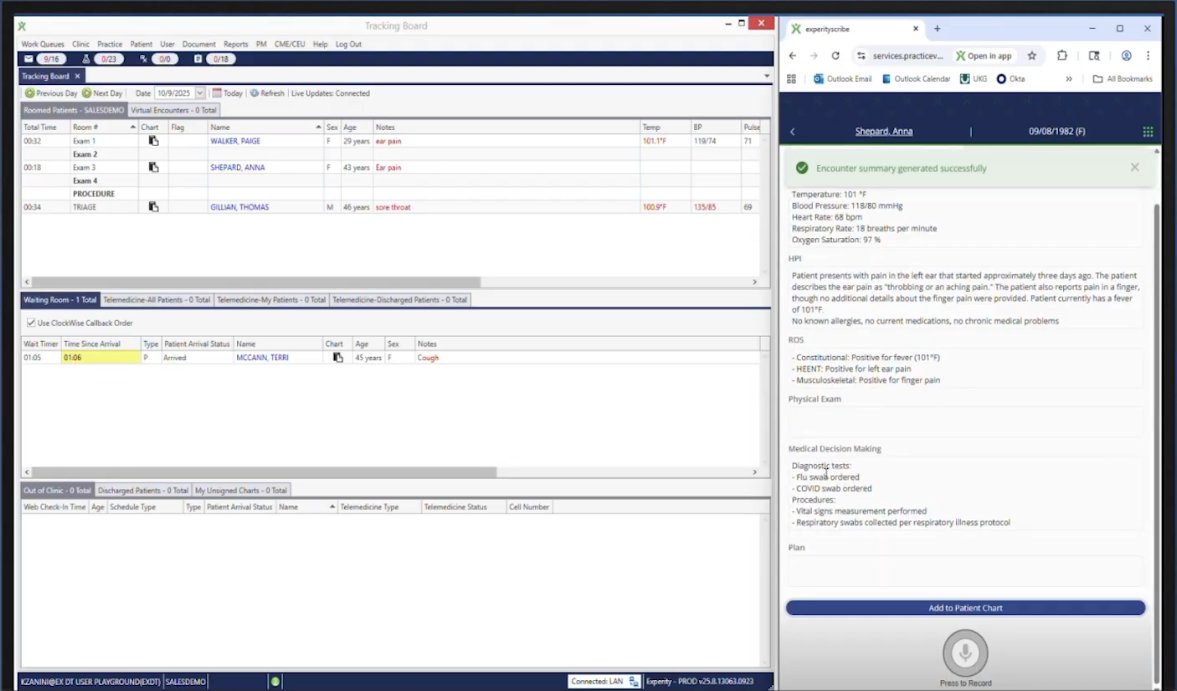1177x691 pixels.
Task: Expand hidden bookmarks overflow chevron
Action: coord(1069,79)
